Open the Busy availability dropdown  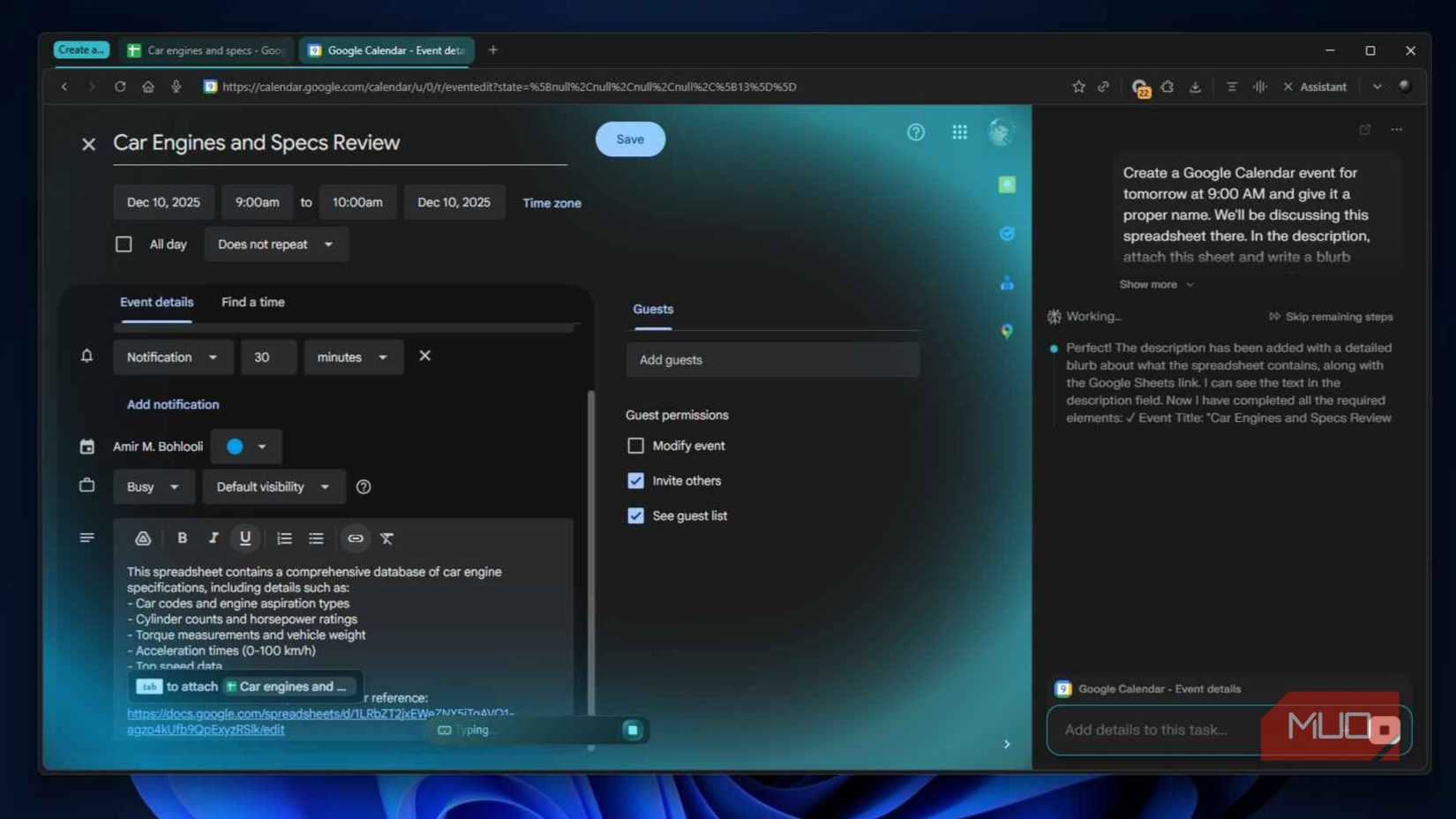pyautogui.click(x=153, y=487)
